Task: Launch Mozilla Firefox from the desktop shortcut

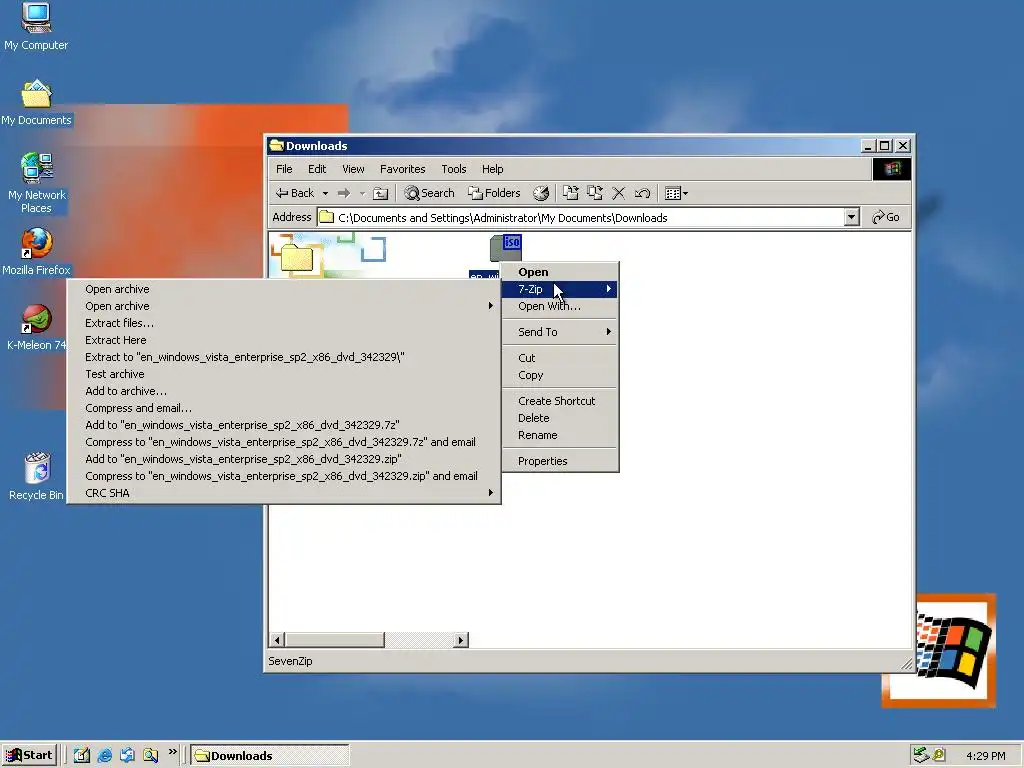Action: pyautogui.click(x=36, y=251)
